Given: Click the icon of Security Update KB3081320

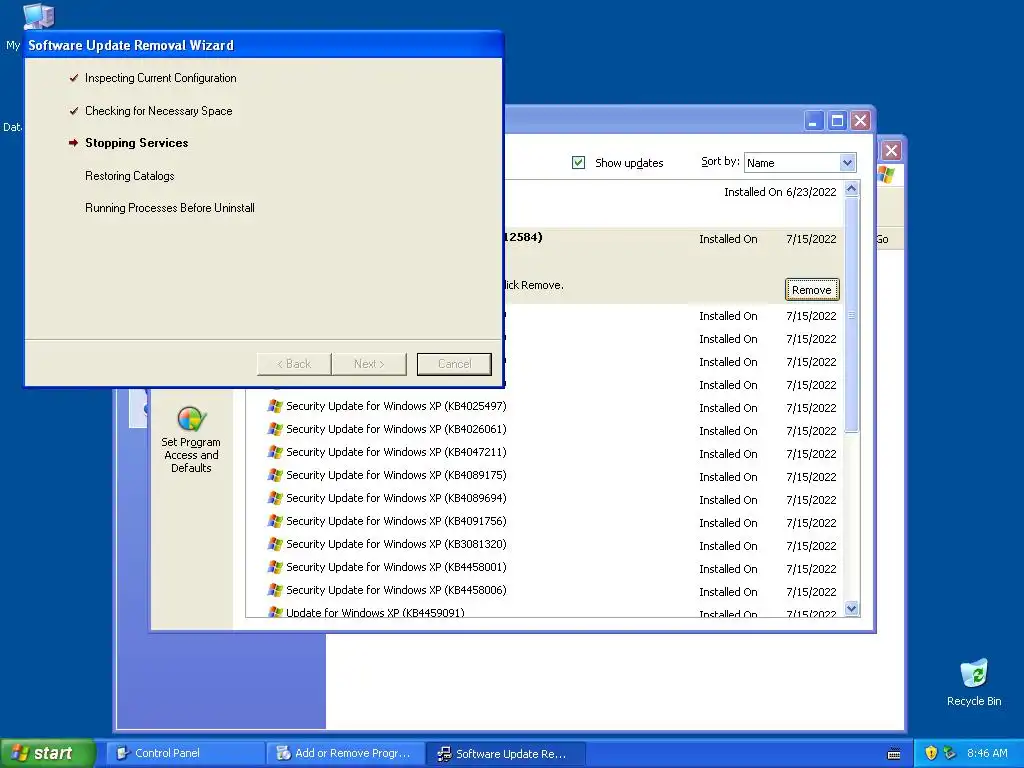Looking at the screenshot, I should click(275, 544).
